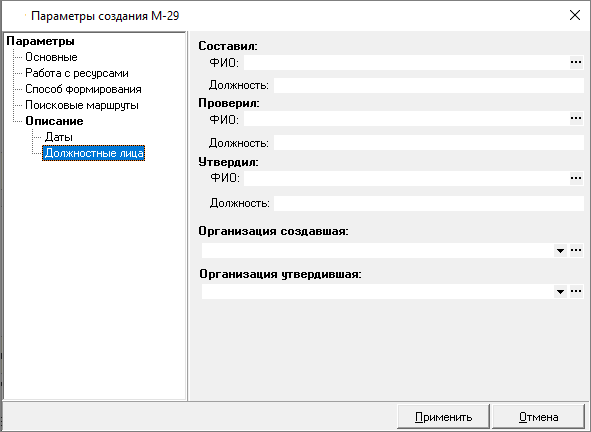This screenshot has width=591, height=432.
Task: Browse for Организация утвердившая via ellipsis button
Action: (576, 291)
